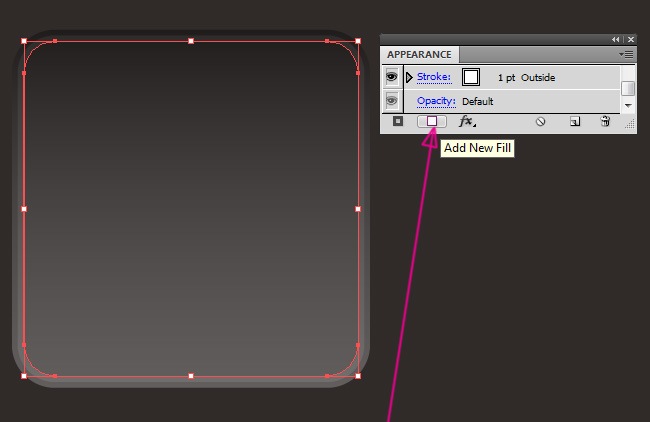Open the fx Add New Effect menu
Screen dimensions: 650x422
pos(467,121)
